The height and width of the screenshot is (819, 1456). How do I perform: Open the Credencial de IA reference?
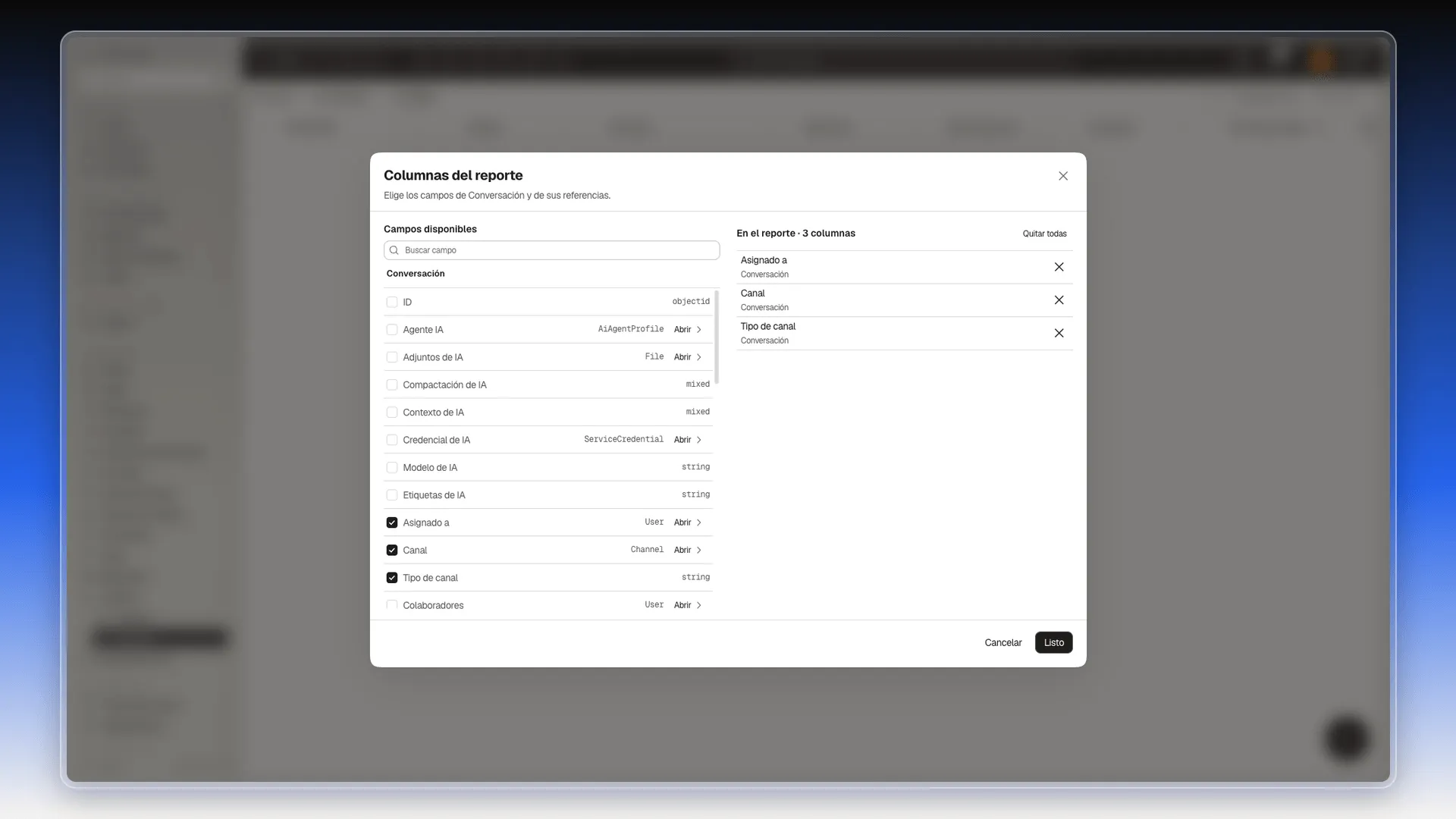point(687,440)
